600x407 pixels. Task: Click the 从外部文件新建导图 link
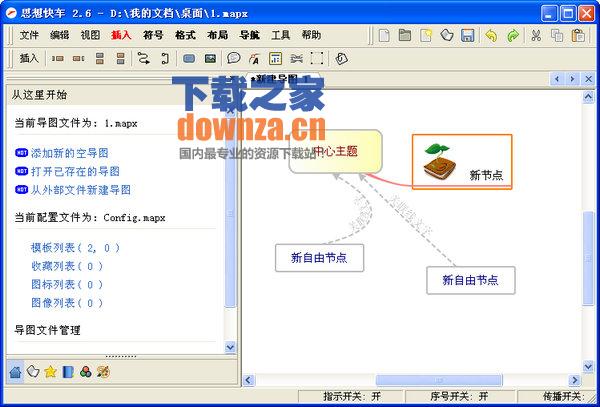81,190
